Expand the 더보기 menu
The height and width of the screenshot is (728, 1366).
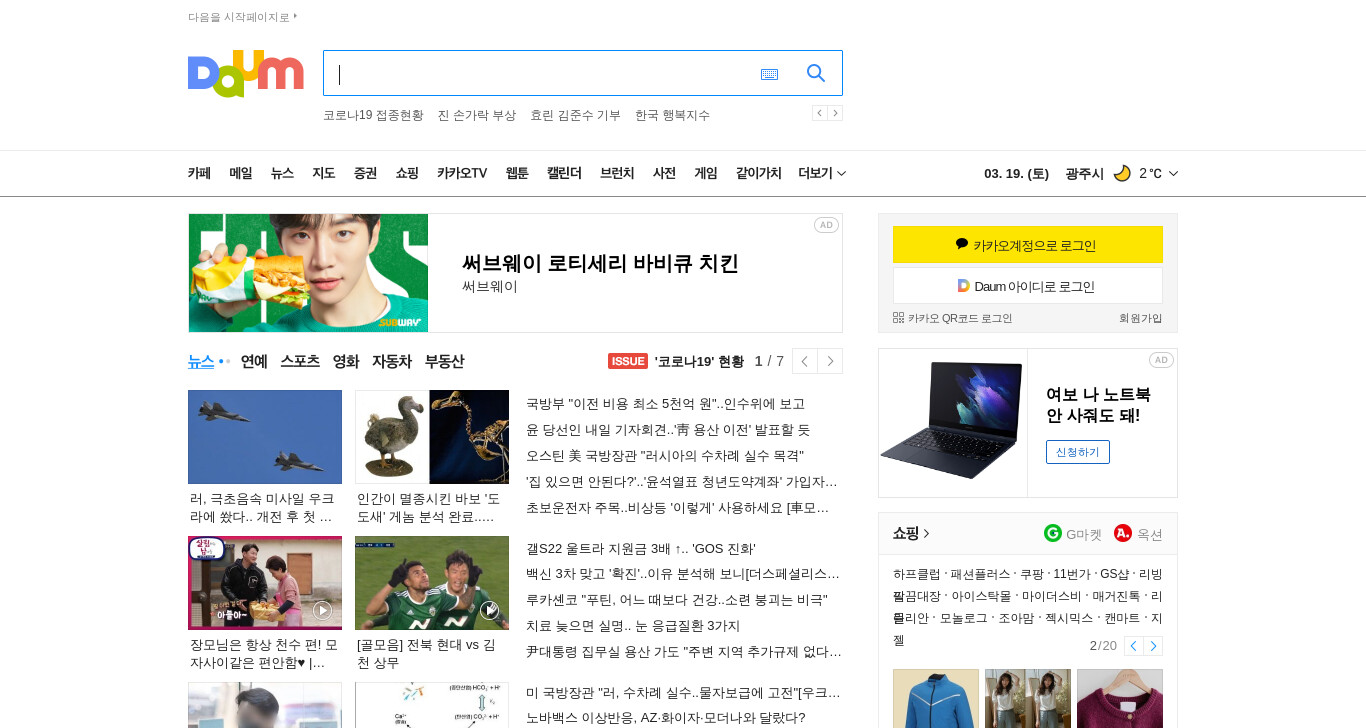pyautogui.click(x=822, y=173)
